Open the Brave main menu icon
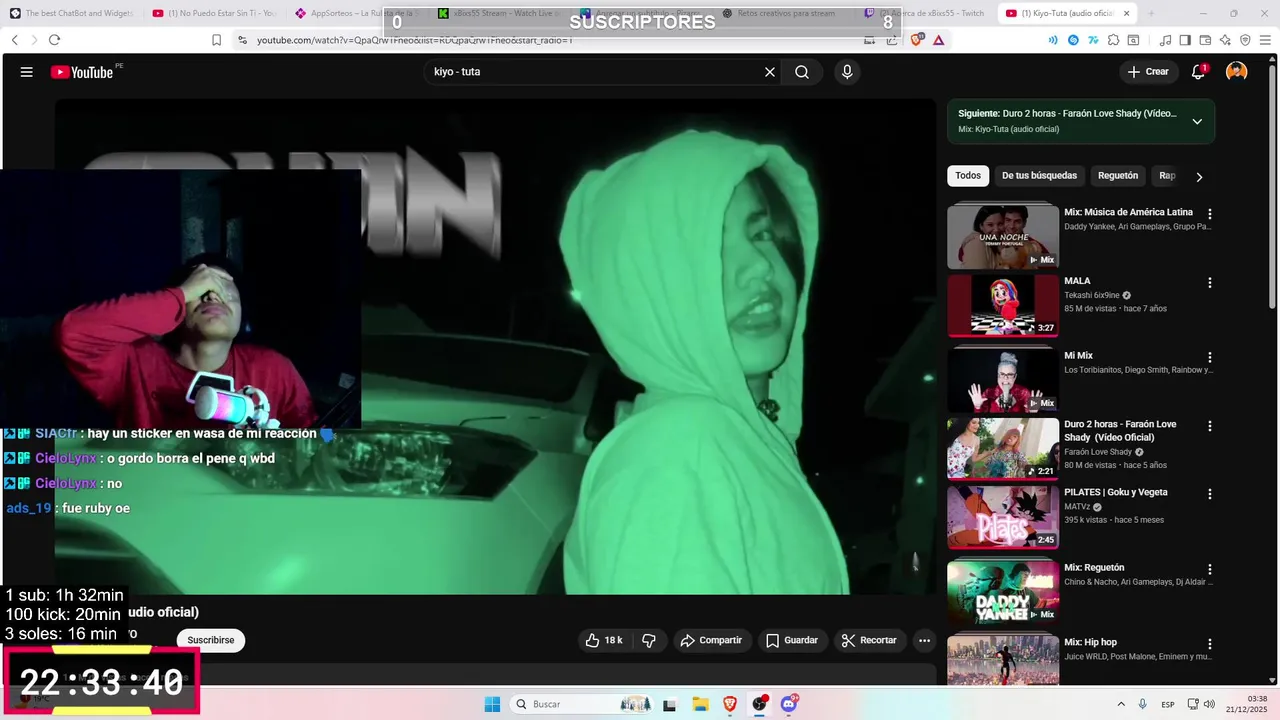The height and width of the screenshot is (720, 1280). point(1265,40)
